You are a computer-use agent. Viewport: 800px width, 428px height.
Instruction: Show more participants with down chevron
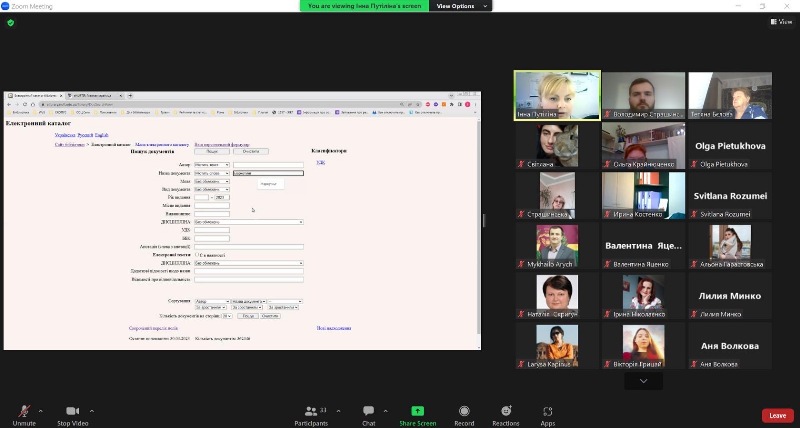point(643,381)
